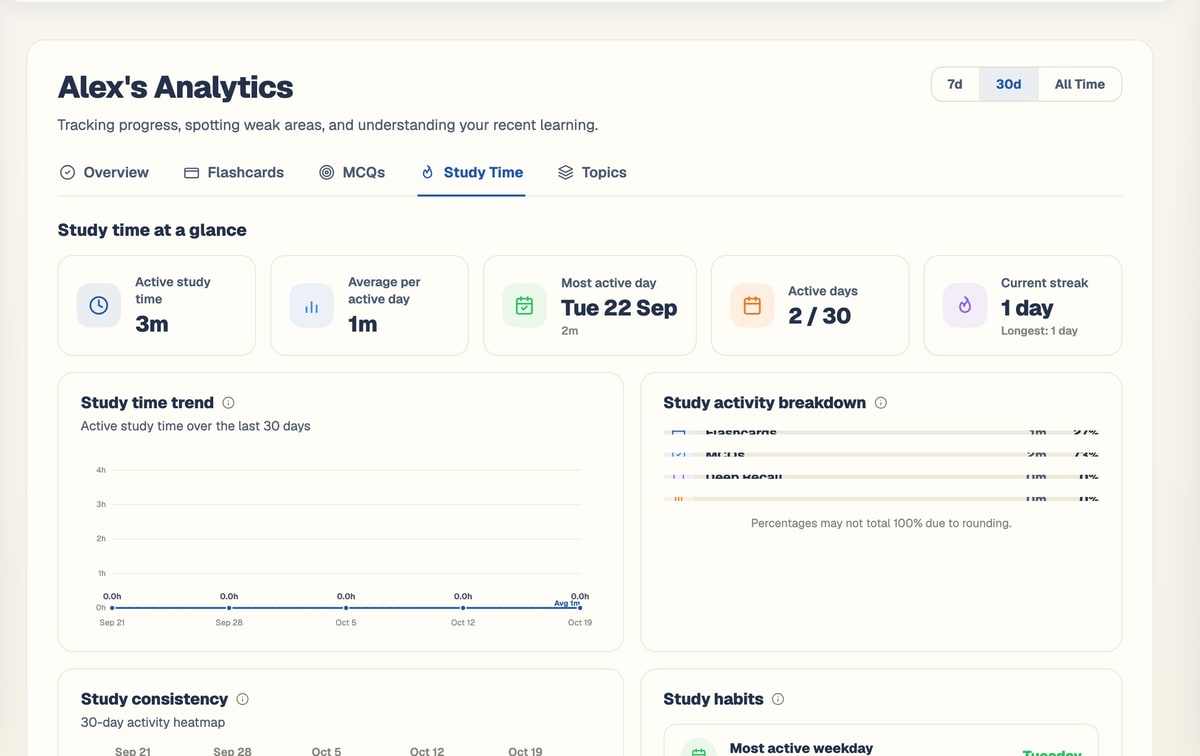Click the 'Study time at a glance' heading
1200x756 pixels.
tap(152, 230)
